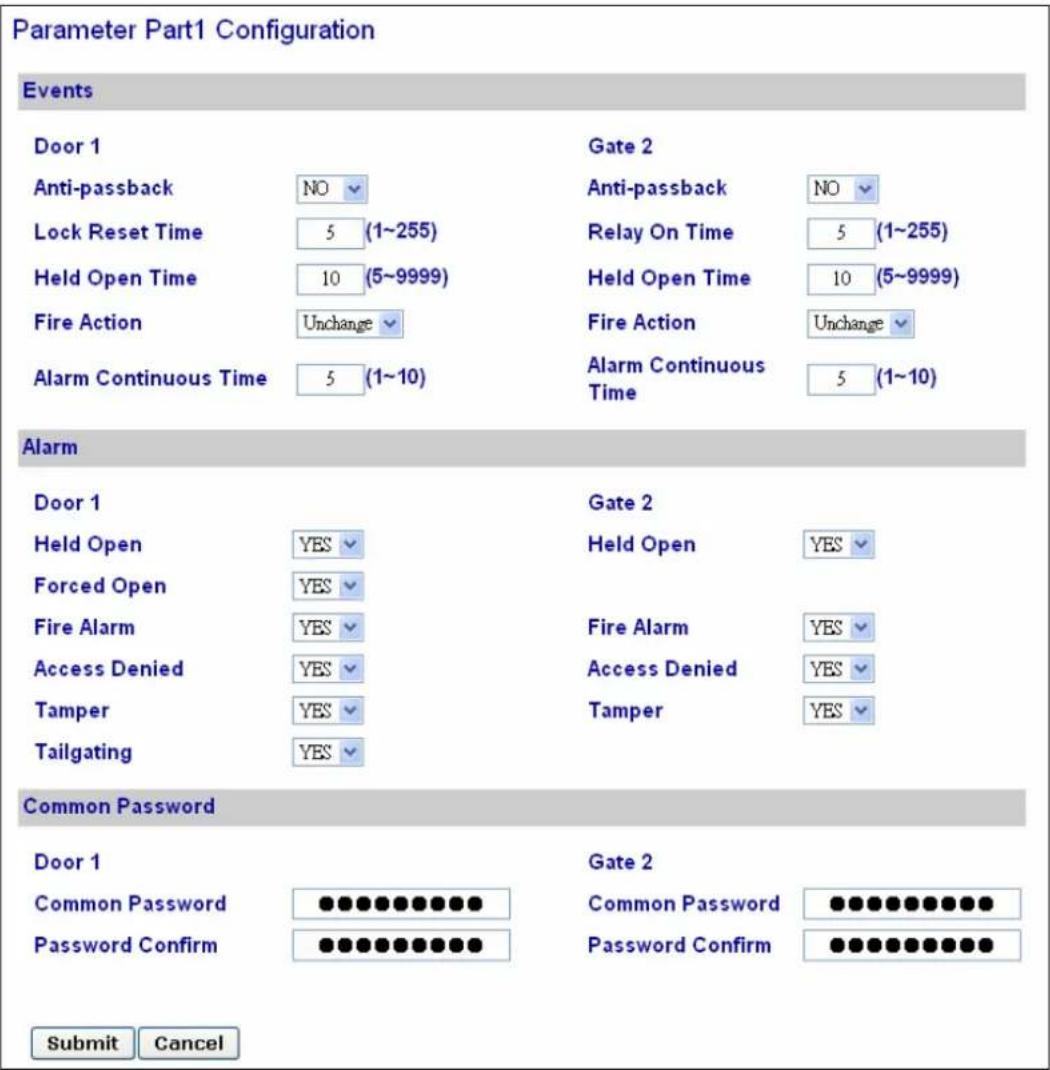Click Door 1 Lock Reset Time label
The image size is (1050, 1070).
pos(119,233)
